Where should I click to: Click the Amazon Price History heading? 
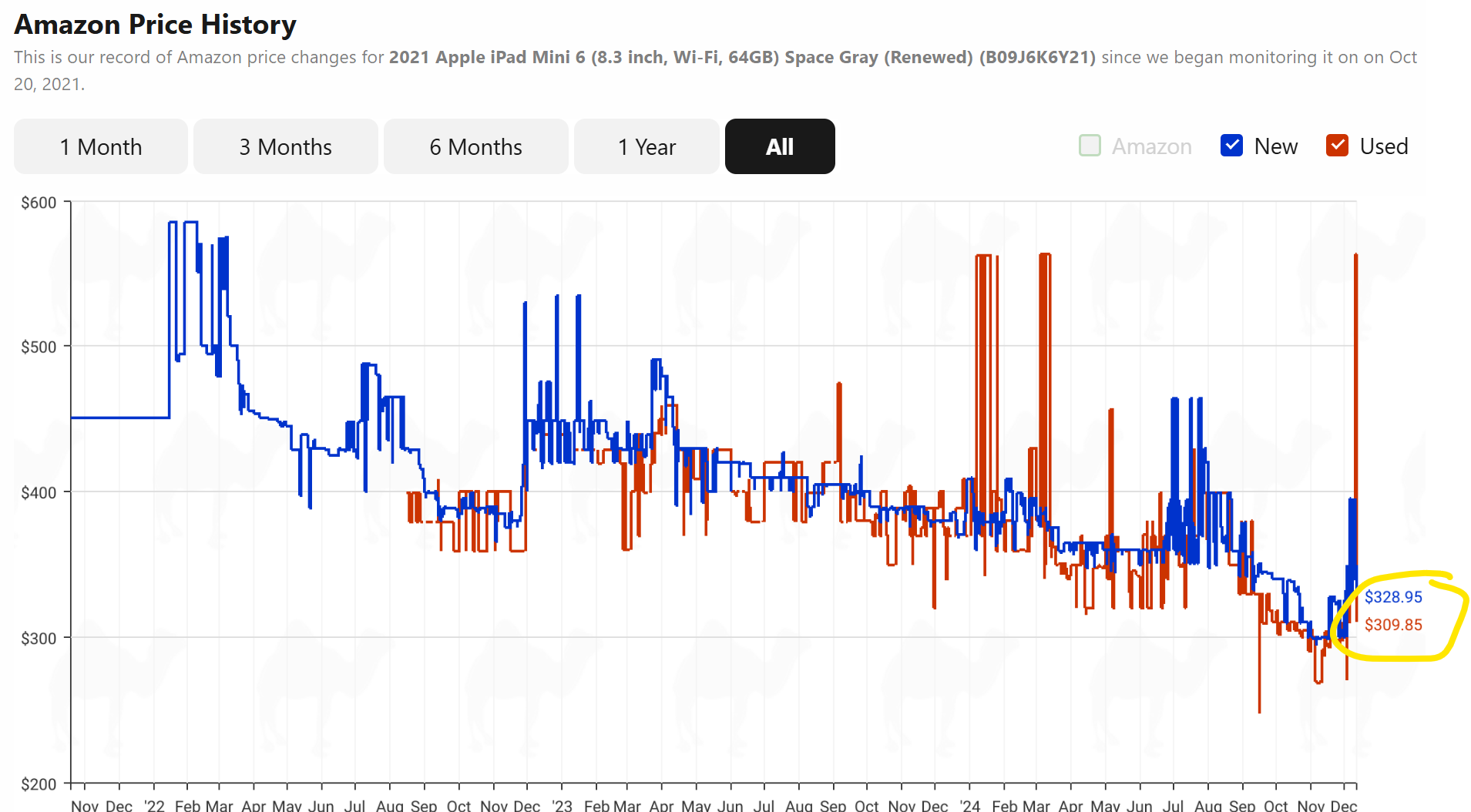coord(155,25)
